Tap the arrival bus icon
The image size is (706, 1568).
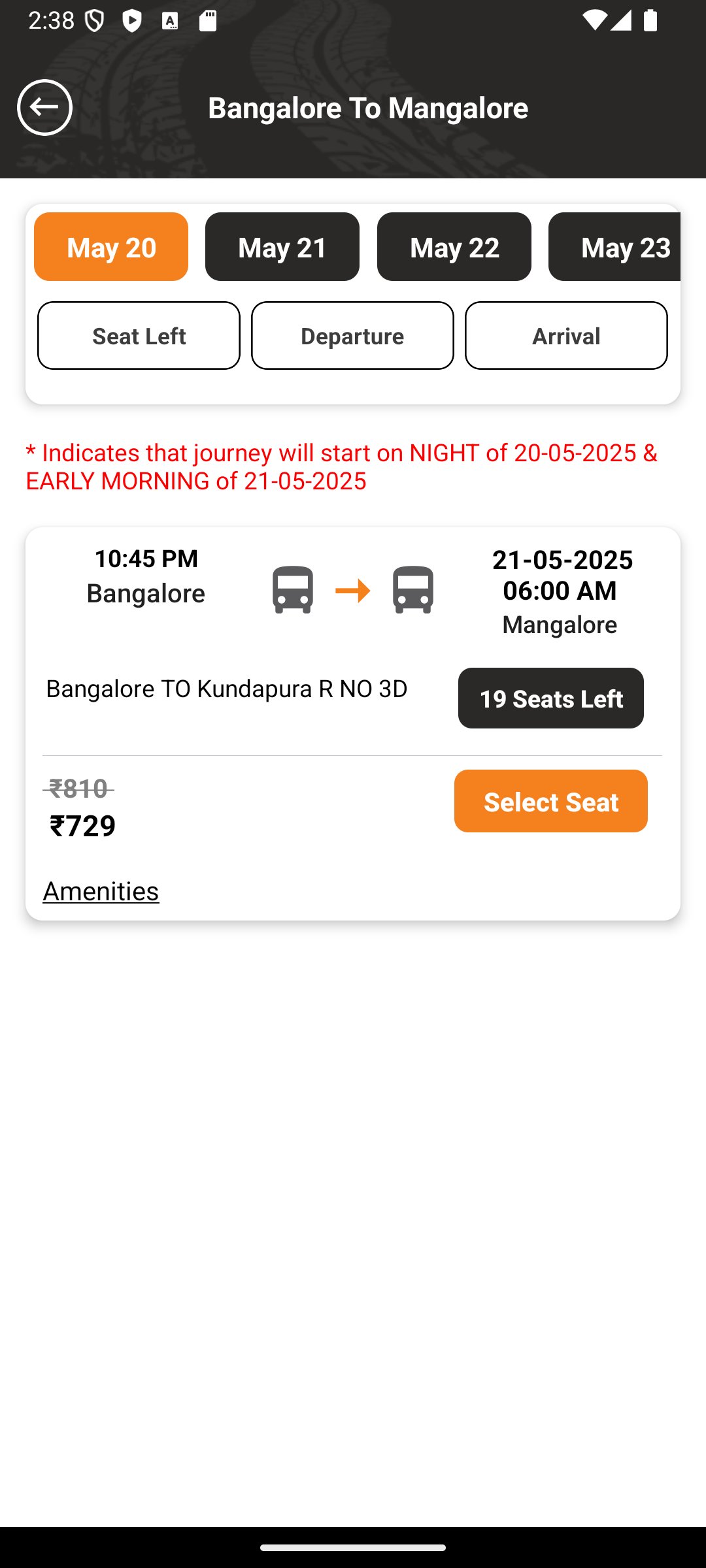[412, 590]
